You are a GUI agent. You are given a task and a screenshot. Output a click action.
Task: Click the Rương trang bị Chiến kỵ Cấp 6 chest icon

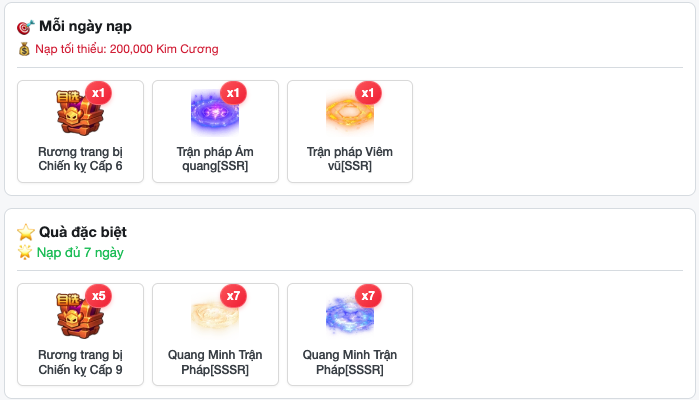pos(80,112)
